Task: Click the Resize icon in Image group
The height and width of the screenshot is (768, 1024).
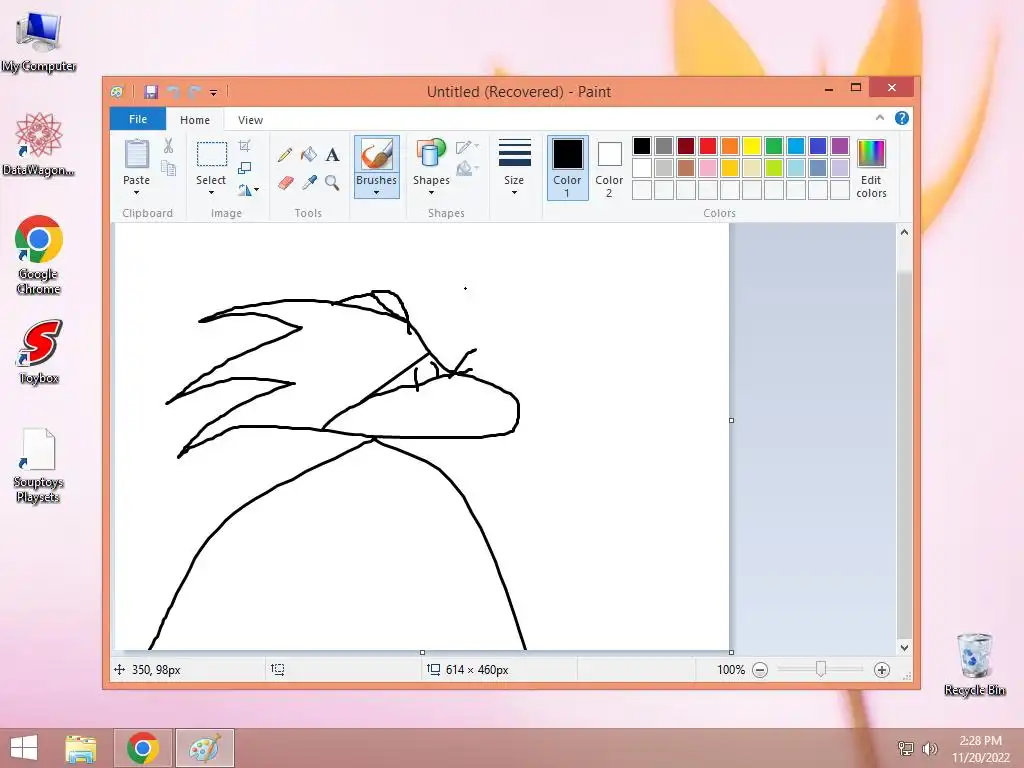Action: (244, 168)
